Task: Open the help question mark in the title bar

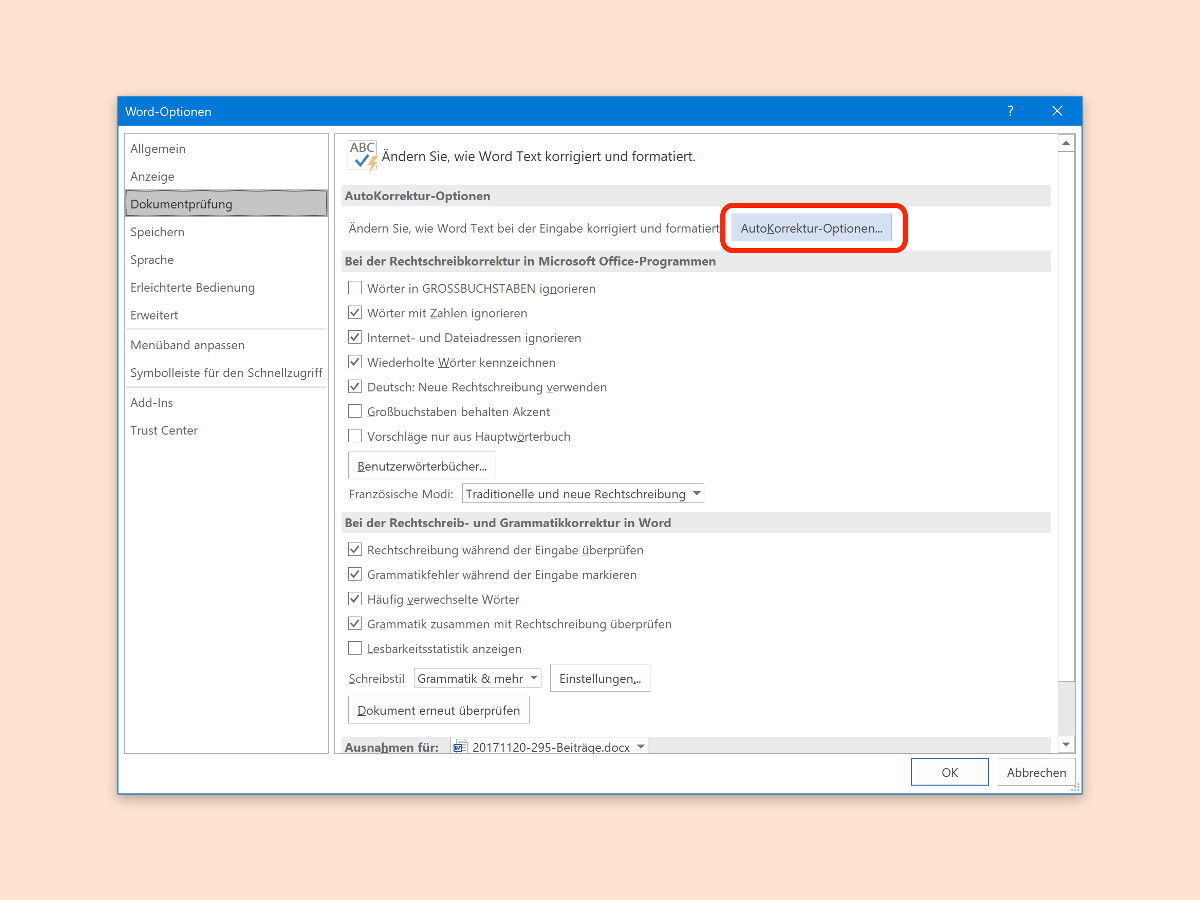Action: point(1010,111)
